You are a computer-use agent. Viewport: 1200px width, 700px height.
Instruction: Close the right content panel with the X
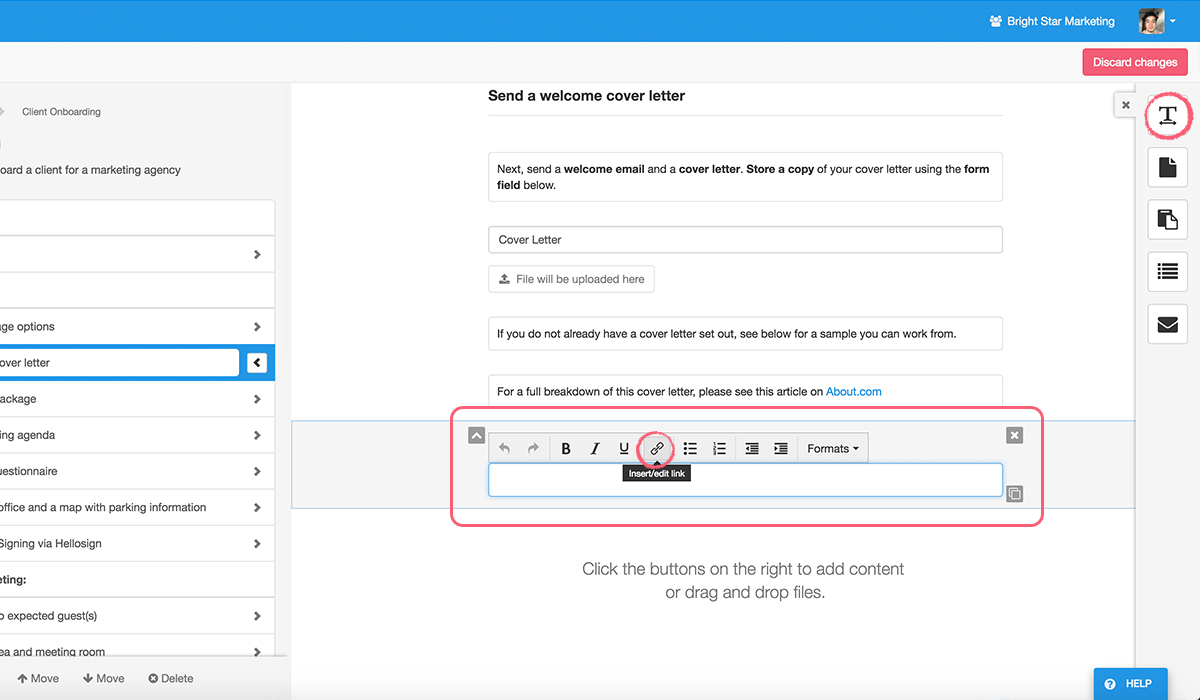point(1126,105)
